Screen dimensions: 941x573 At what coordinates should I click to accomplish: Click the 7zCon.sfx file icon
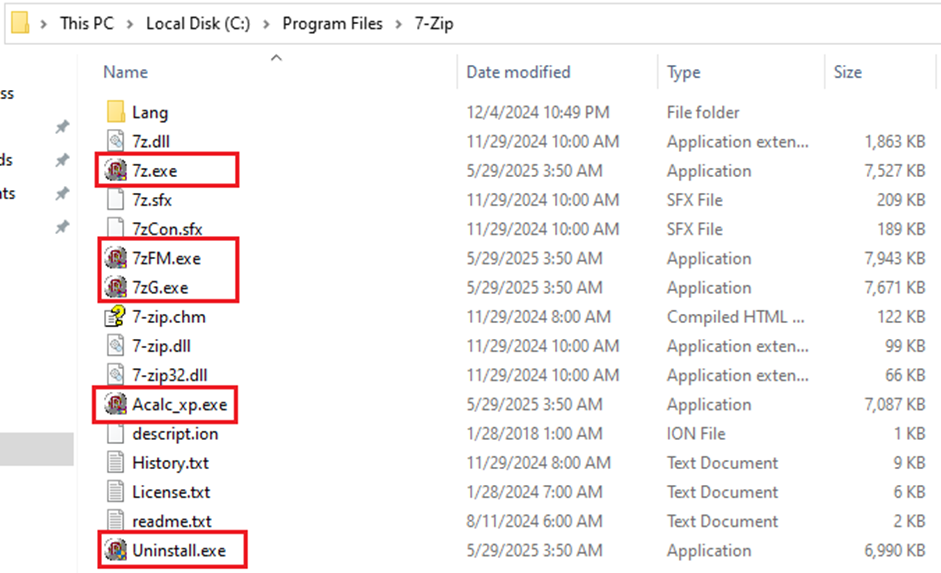pyautogui.click(x=115, y=228)
